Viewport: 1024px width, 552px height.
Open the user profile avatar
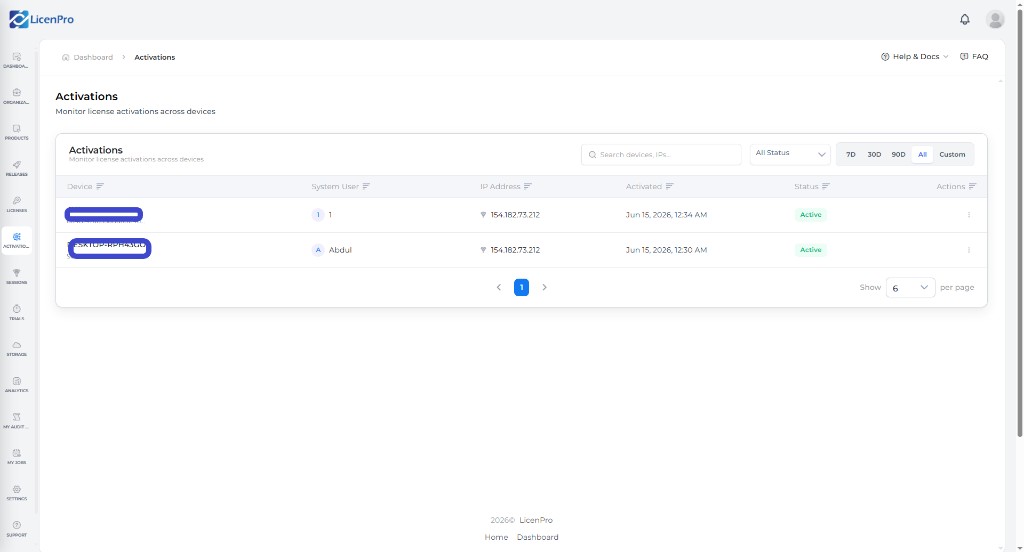click(995, 20)
